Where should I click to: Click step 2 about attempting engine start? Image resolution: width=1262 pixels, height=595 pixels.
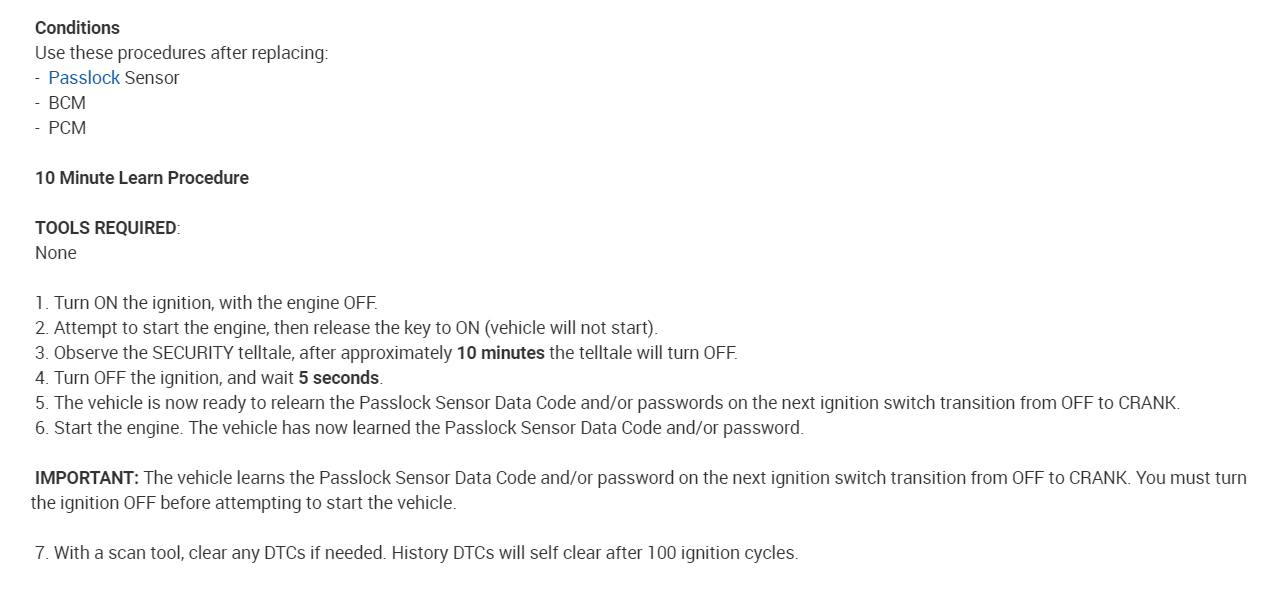tap(347, 328)
